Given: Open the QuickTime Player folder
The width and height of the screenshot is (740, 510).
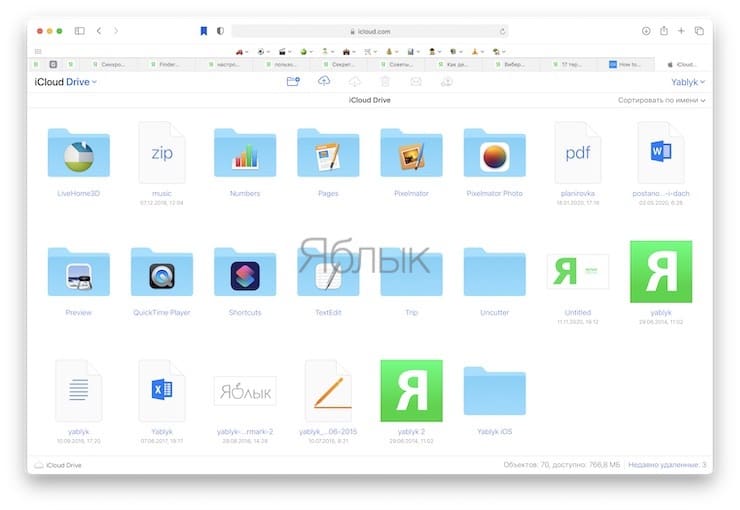Looking at the screenshot, I should click(x=162, y=272).
